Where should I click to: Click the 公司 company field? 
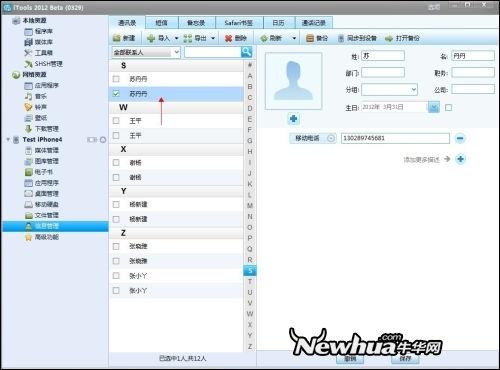473,89
